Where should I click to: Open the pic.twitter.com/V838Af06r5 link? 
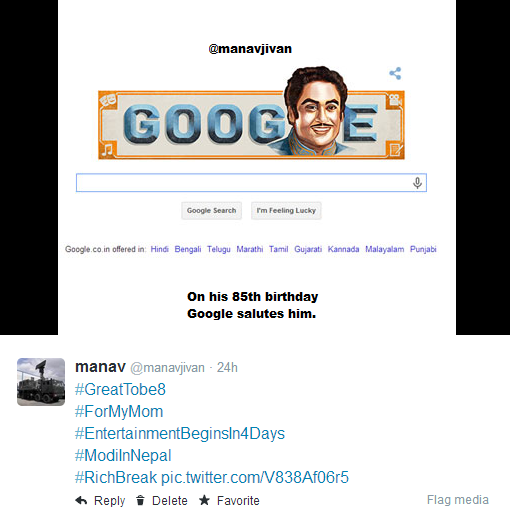click(x=255, y=477)
